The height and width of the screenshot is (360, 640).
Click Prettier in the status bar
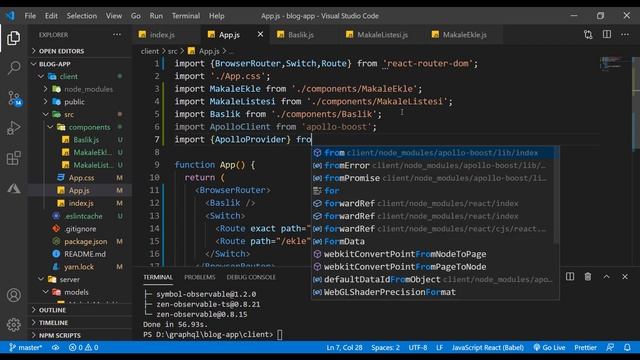(585, 347)
